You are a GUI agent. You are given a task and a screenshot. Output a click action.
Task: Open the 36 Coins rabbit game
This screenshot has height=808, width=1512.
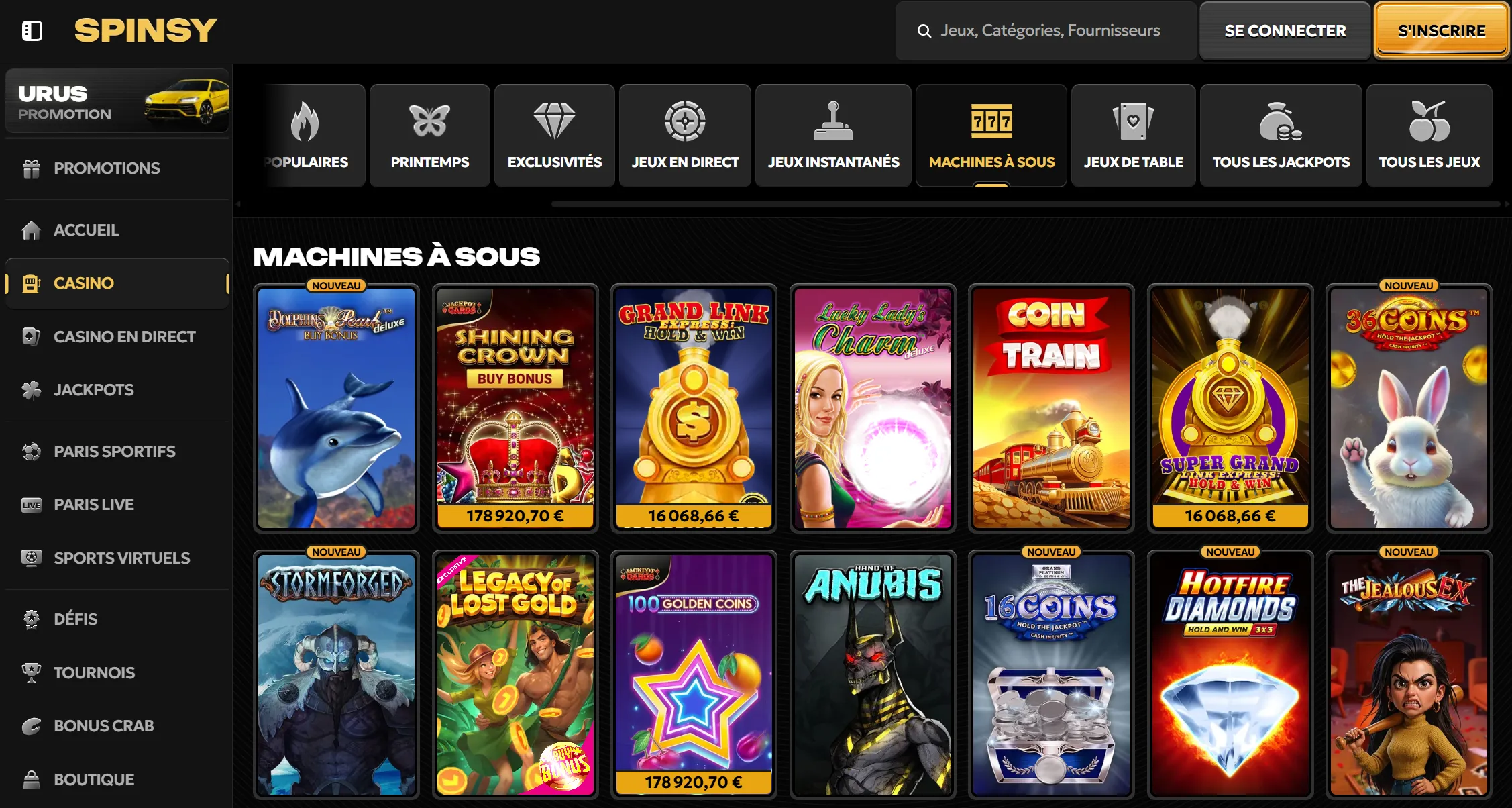[x=1409, y=408]
